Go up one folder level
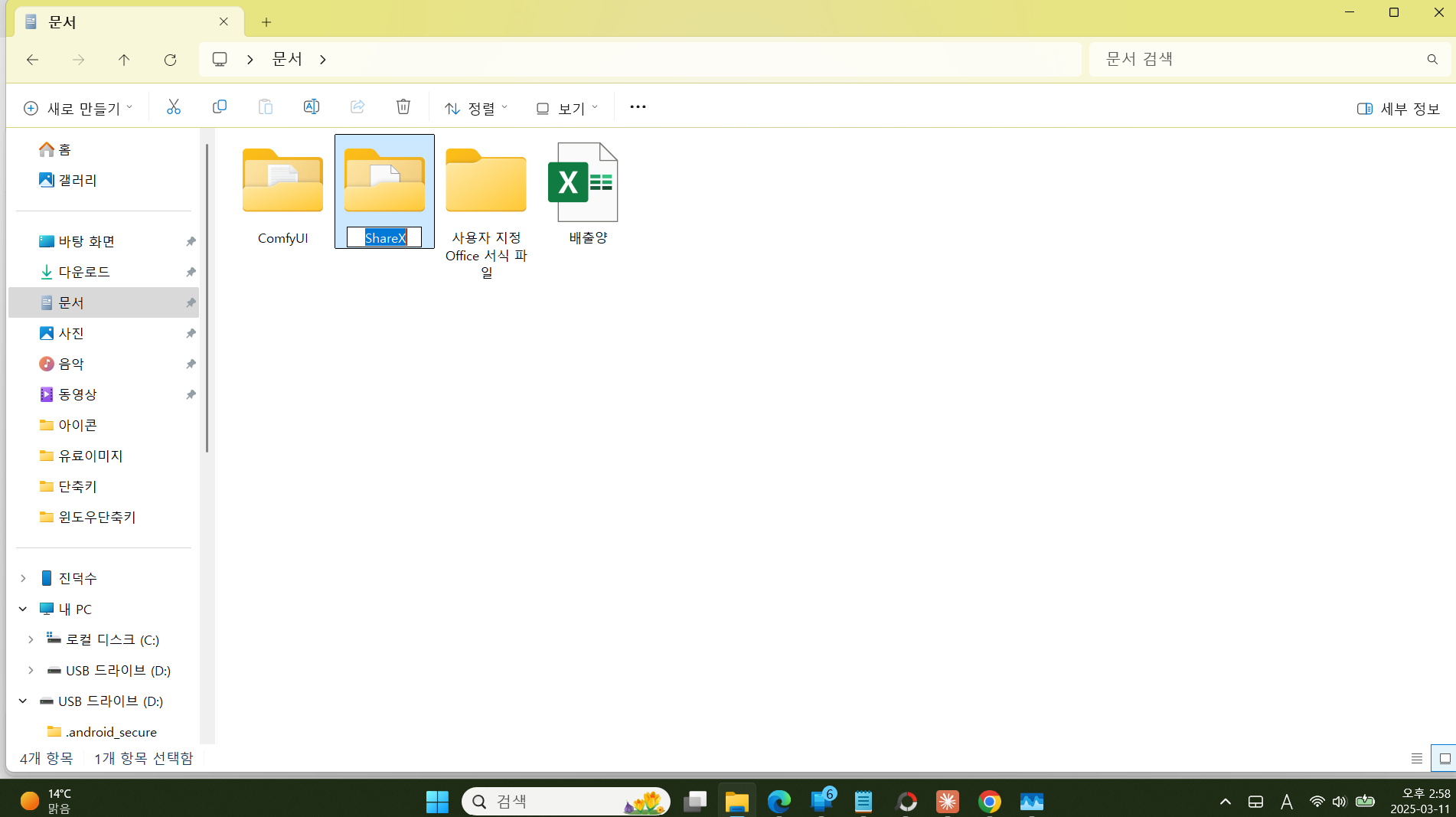Screen dimensions: 1456x817 point(124,59)
